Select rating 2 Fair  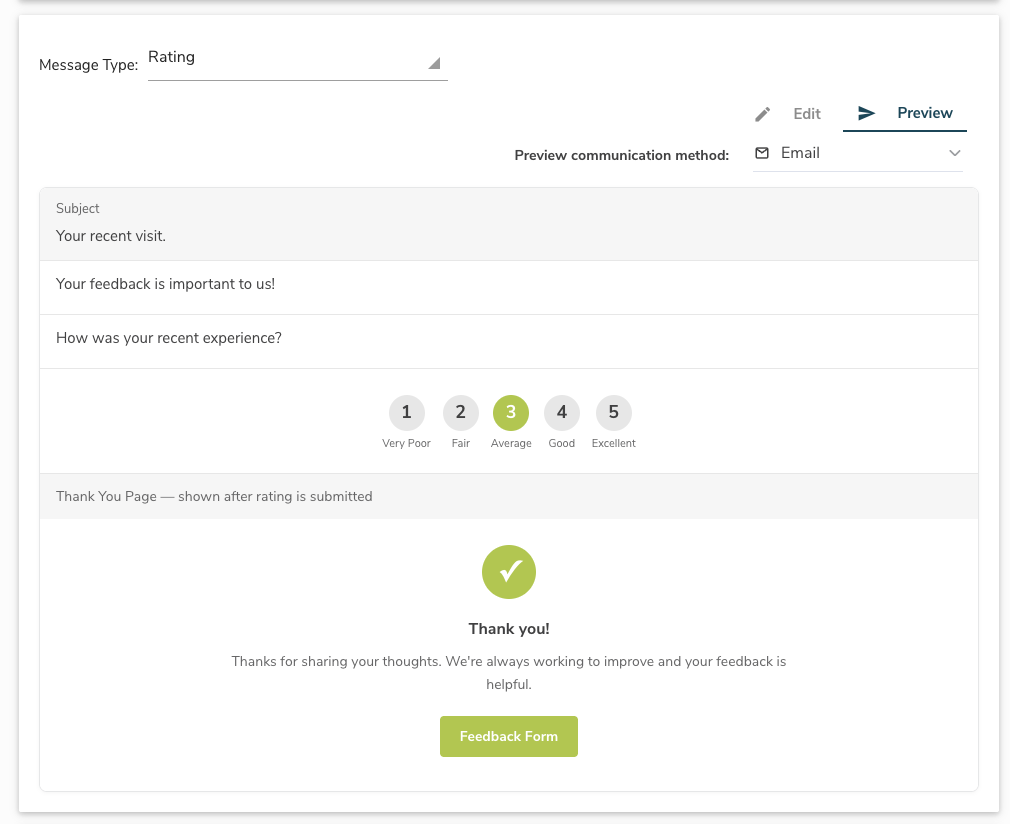pyautogui.click(x=460, y=412)
